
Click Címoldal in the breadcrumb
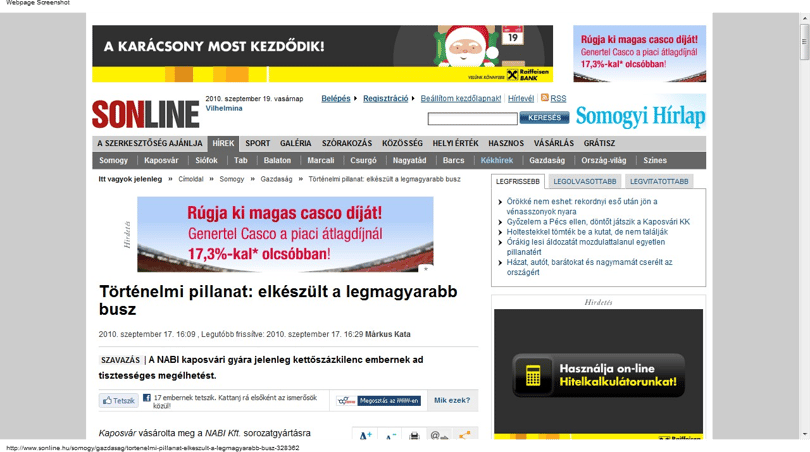(191, 179)
